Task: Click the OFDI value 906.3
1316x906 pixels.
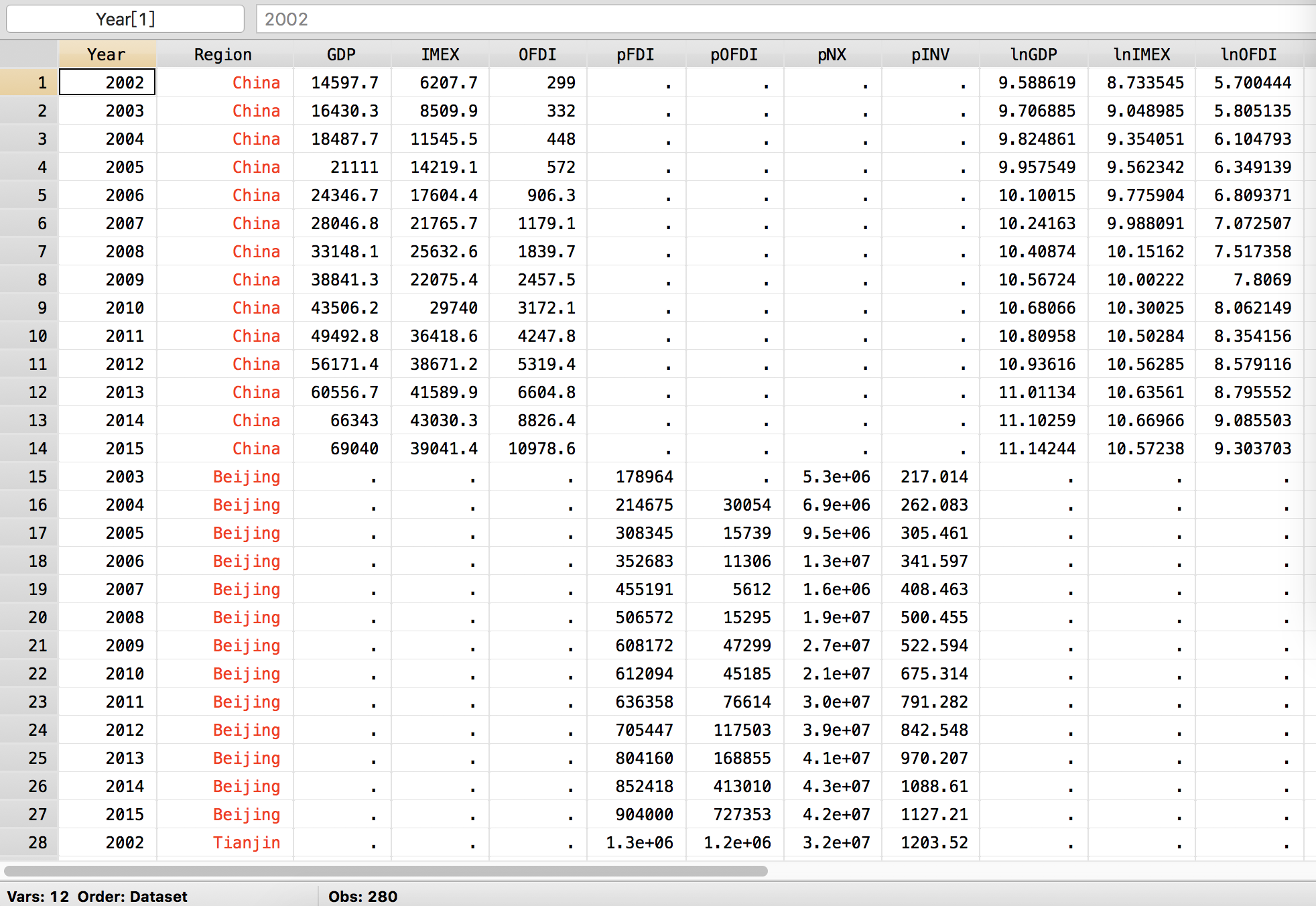Action: (551, 195)
